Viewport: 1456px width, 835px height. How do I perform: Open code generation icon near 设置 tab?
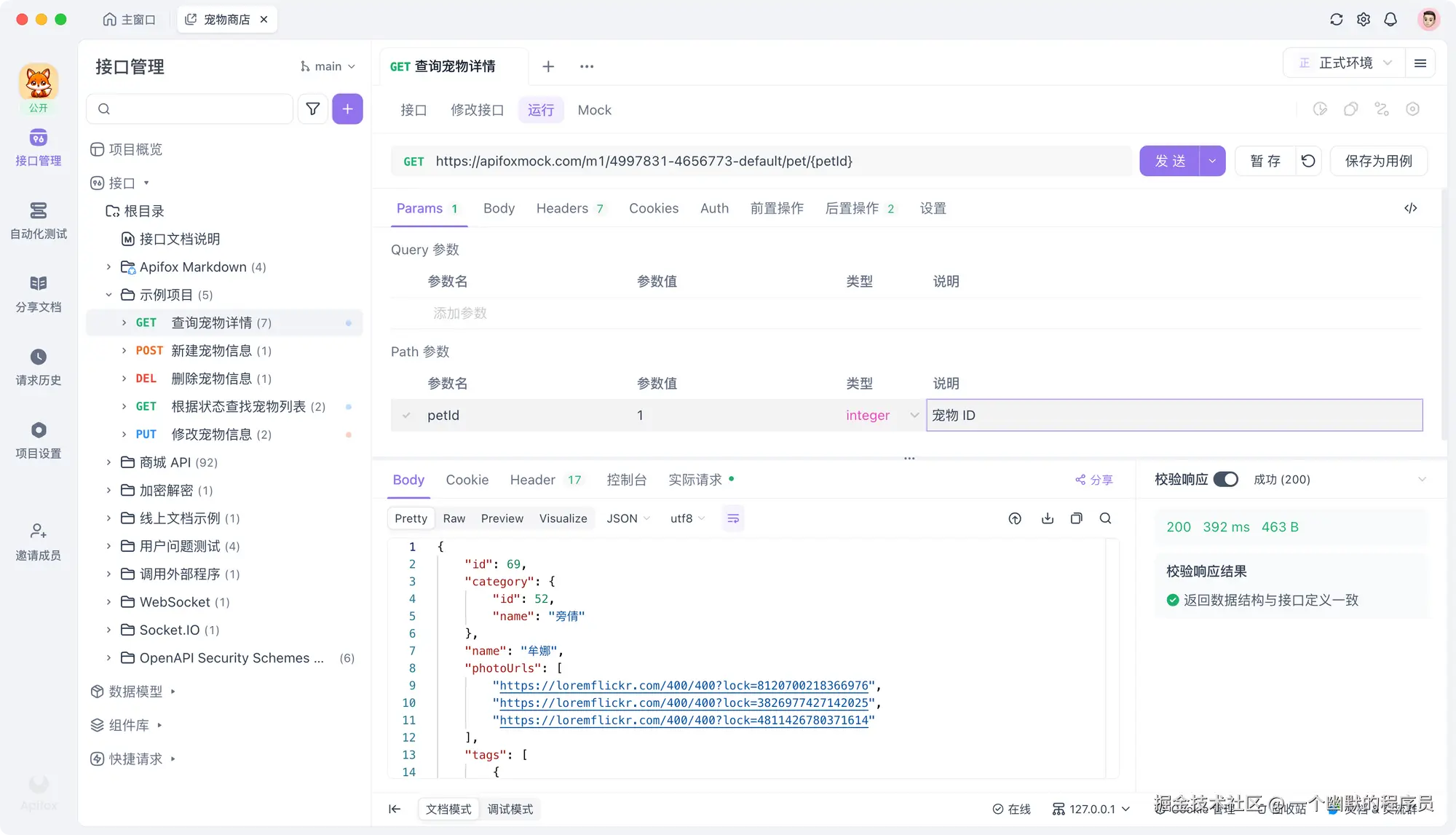(1410, 208)
